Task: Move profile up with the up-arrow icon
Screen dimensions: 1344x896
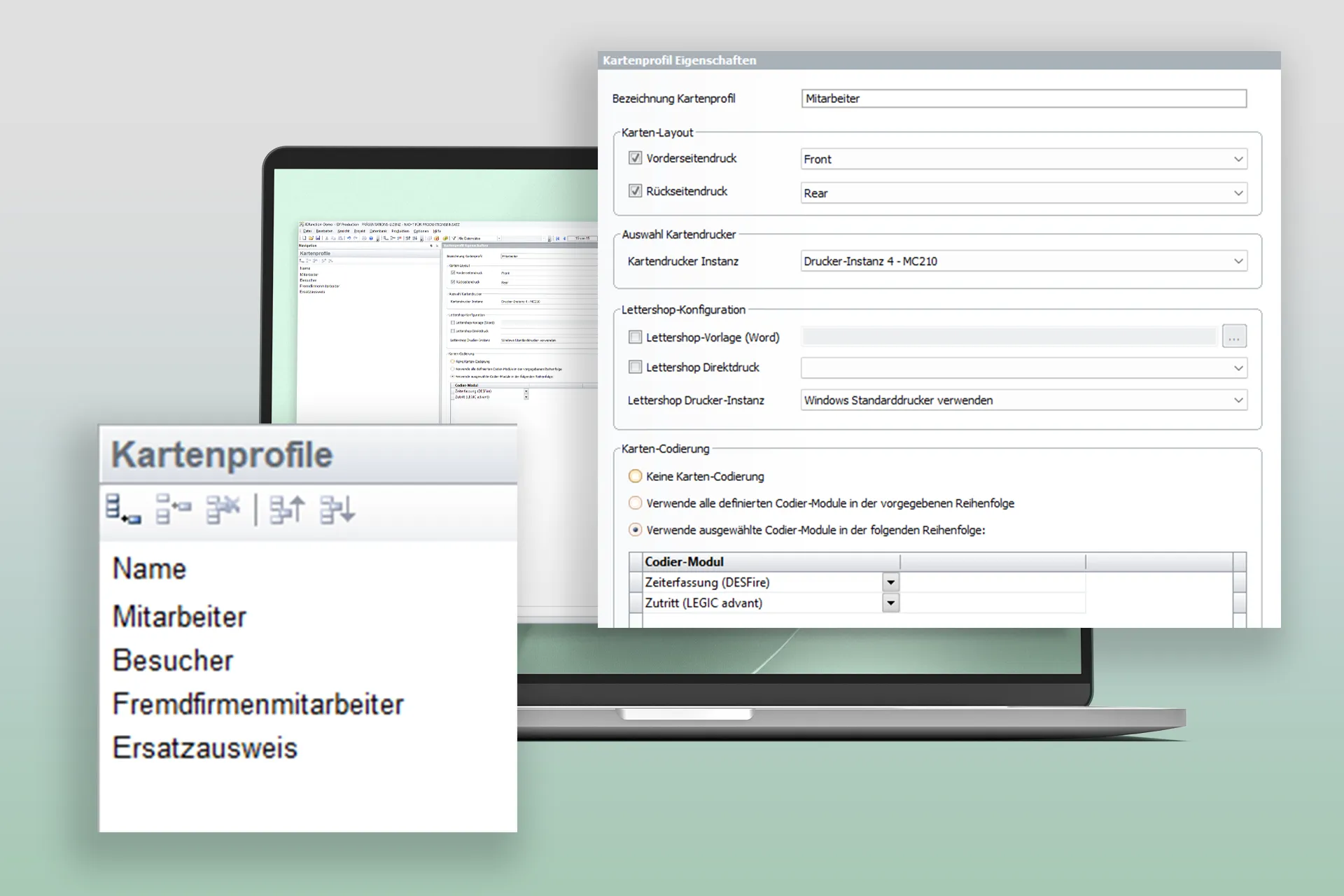Action: pyautogui.click(x=287, y=509)
